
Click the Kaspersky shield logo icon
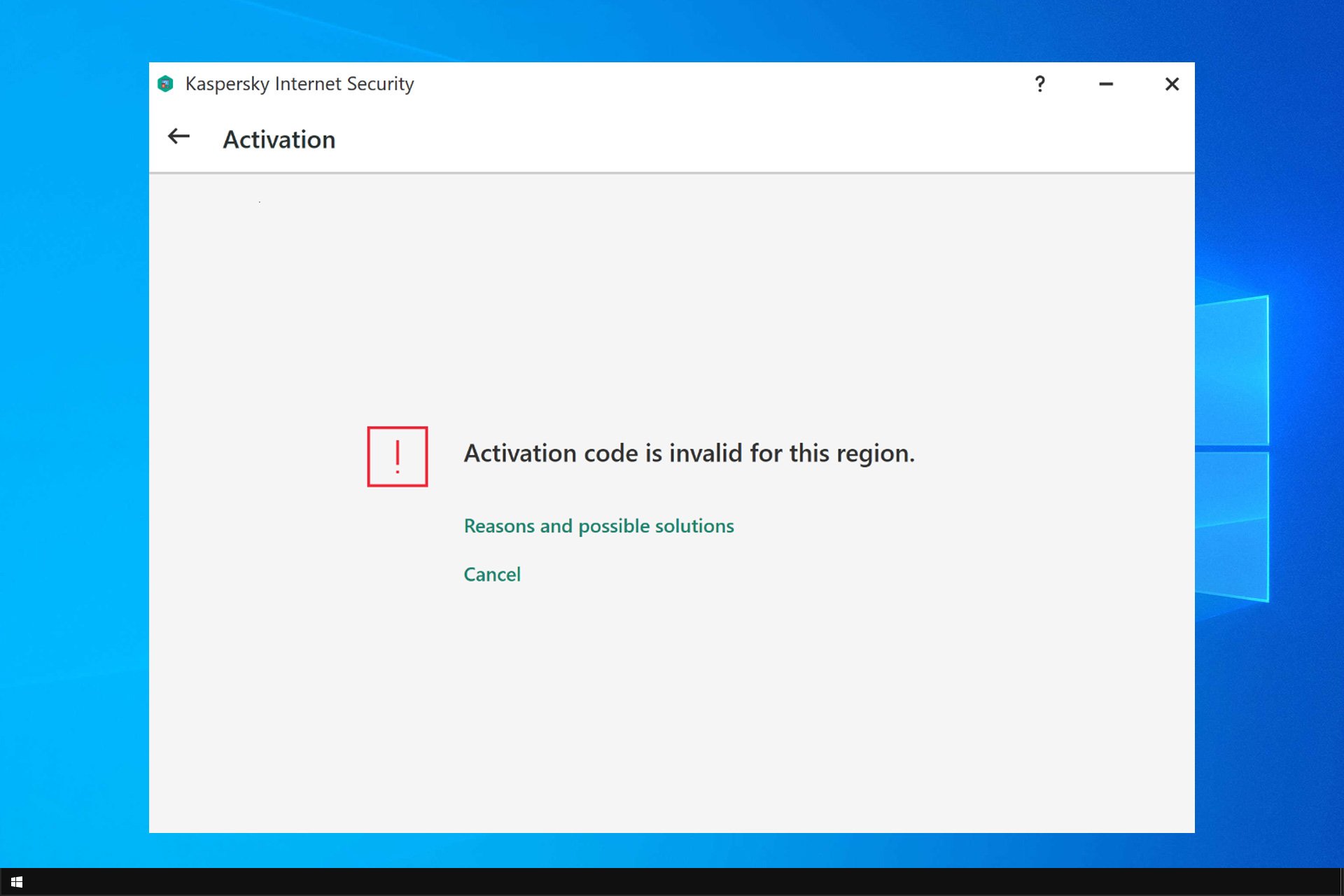[165, 84]
